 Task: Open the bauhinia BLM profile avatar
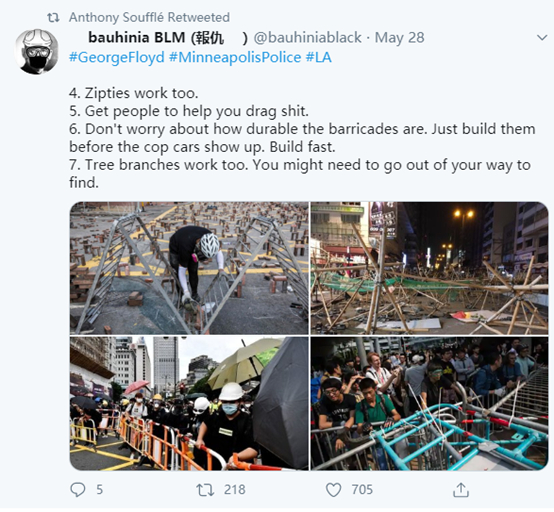coord(36,52)
